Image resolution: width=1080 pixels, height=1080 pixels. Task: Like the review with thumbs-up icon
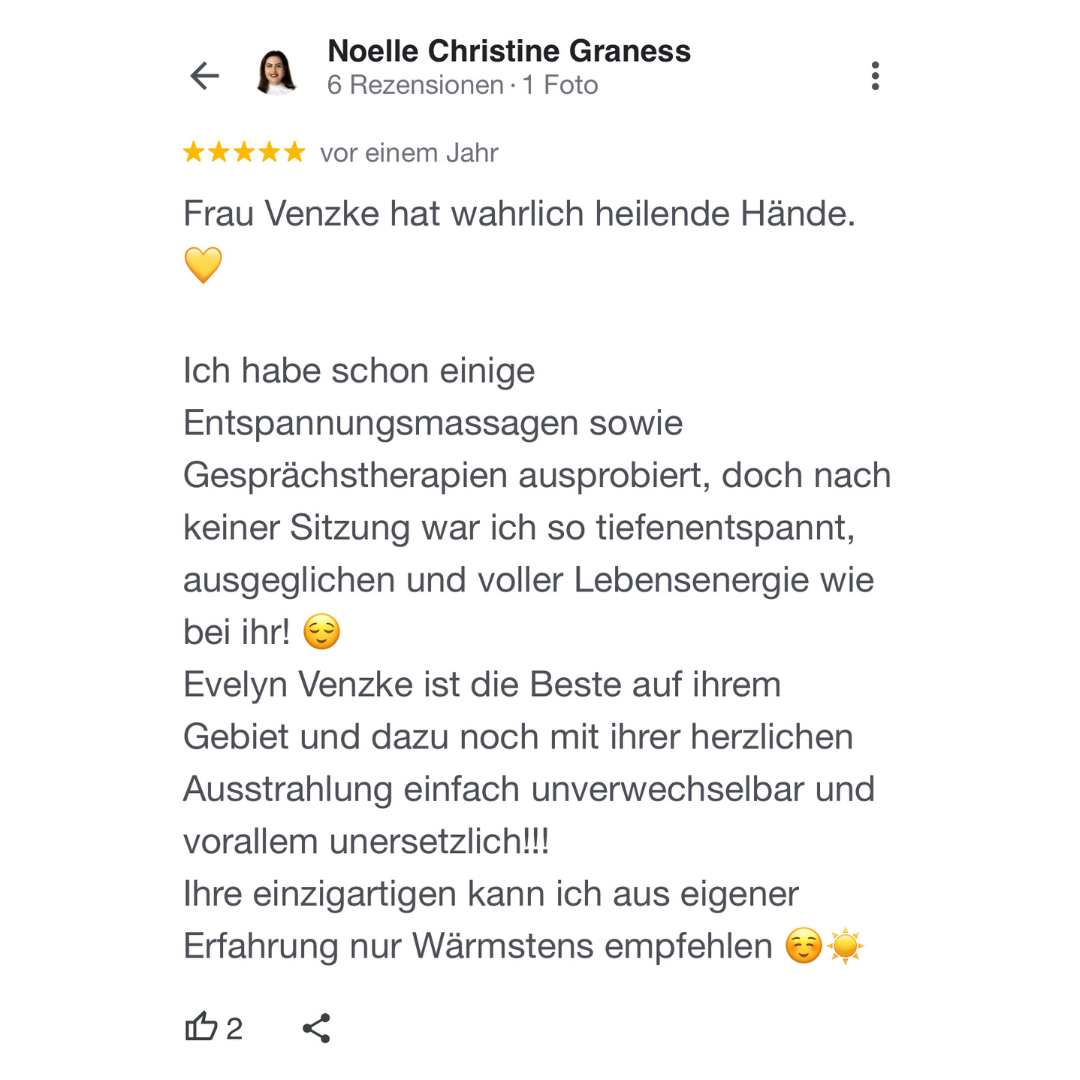tap(201, 1027)
